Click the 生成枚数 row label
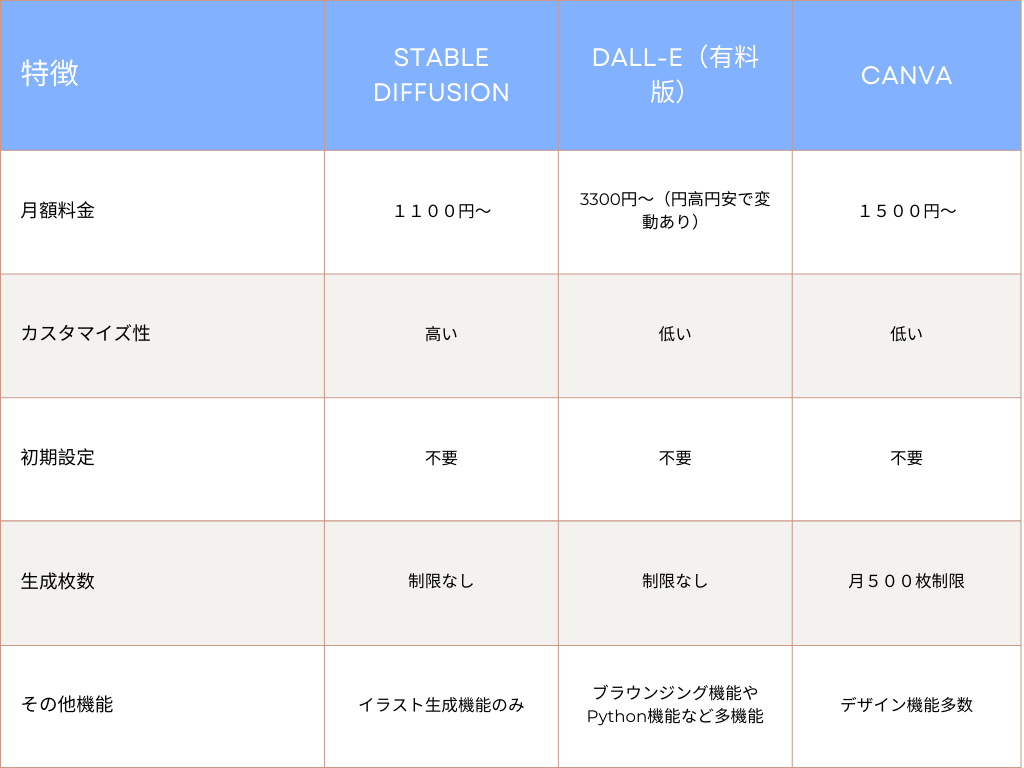Screen dimensions: 1024x768 [57, 581]
